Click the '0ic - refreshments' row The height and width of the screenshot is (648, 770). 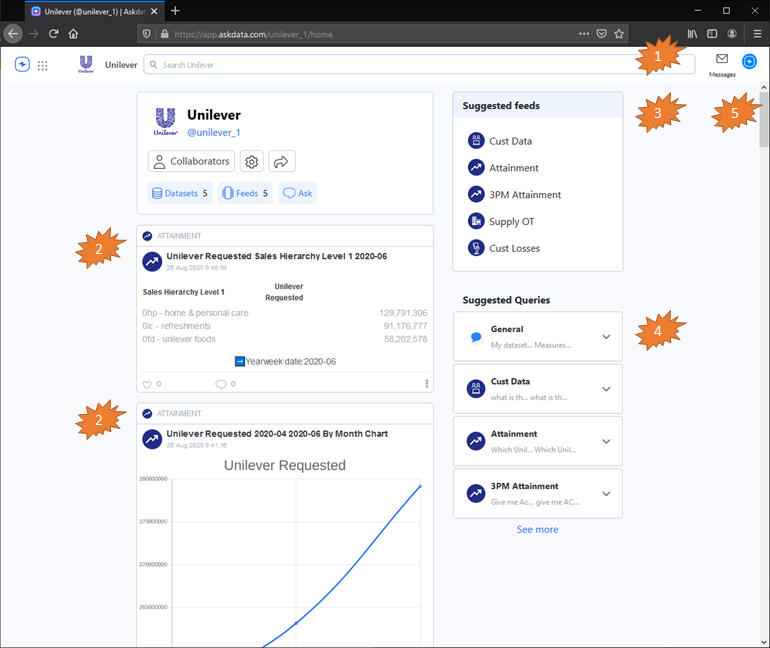pos(285,326)
